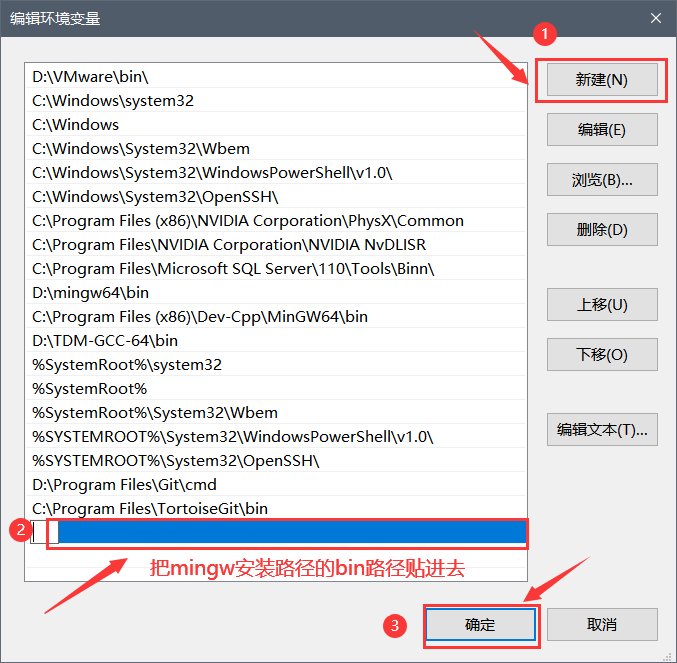Select the C:\Windows\system32 entry
This screenshot has width=677, height=663.
(x=276, y=101)
